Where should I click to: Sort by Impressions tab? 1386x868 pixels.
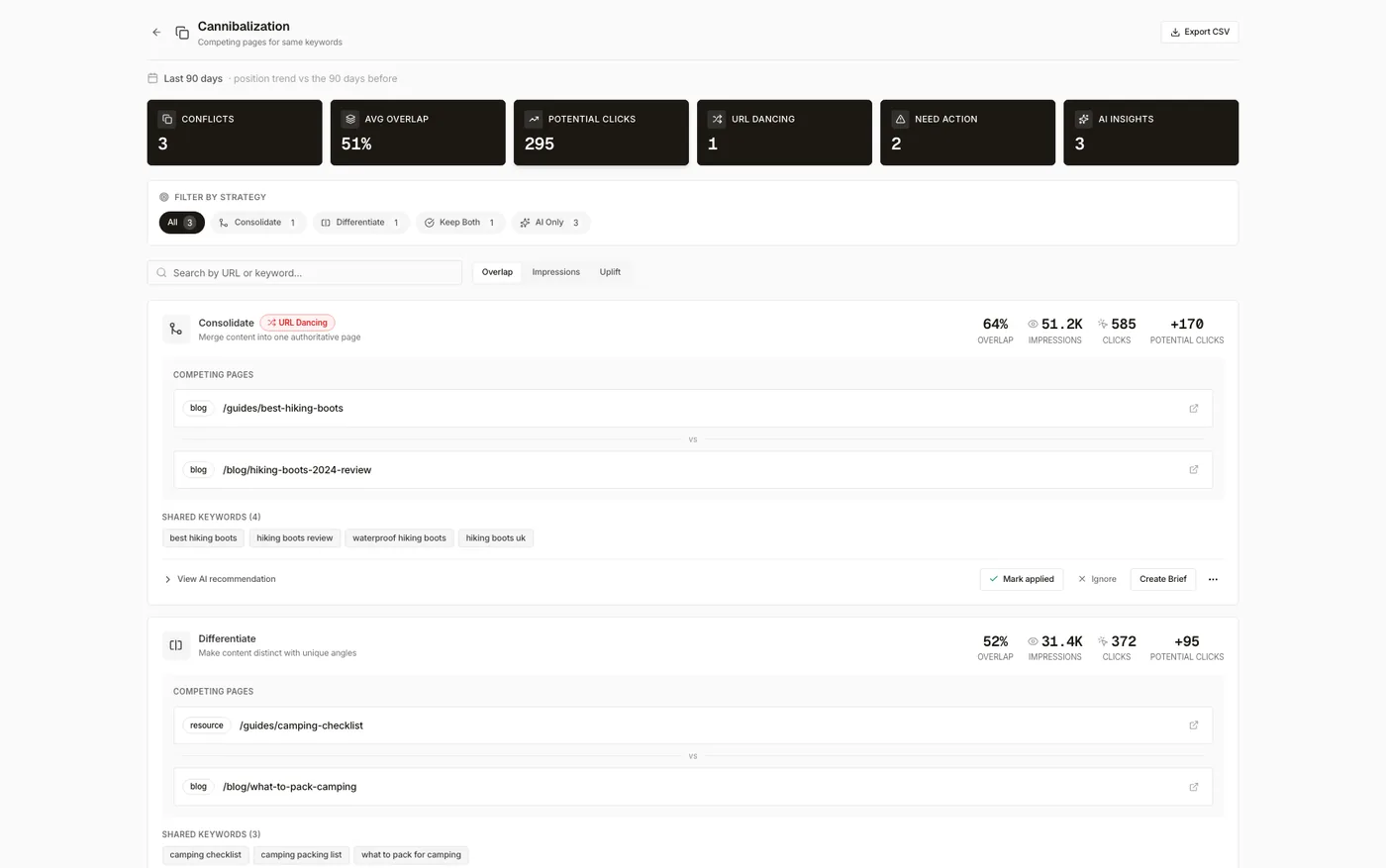555,272
